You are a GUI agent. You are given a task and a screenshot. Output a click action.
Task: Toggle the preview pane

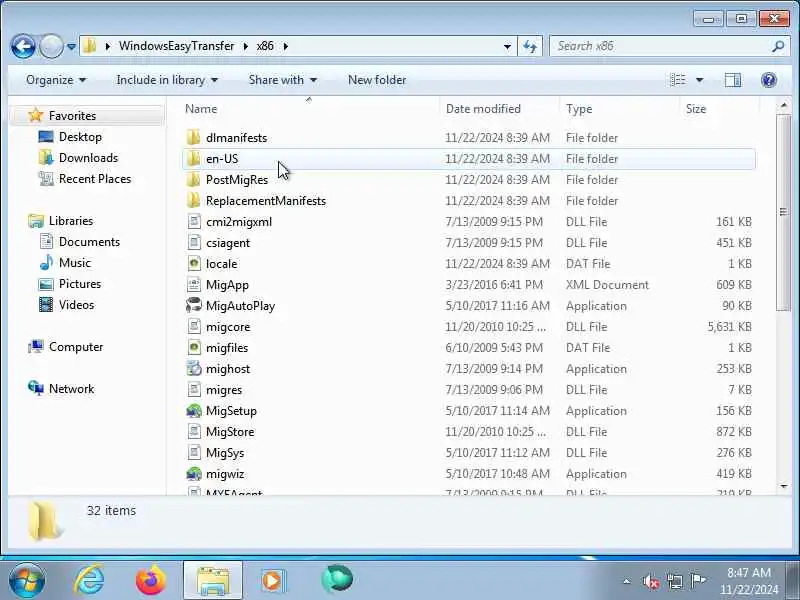(733, 80)
